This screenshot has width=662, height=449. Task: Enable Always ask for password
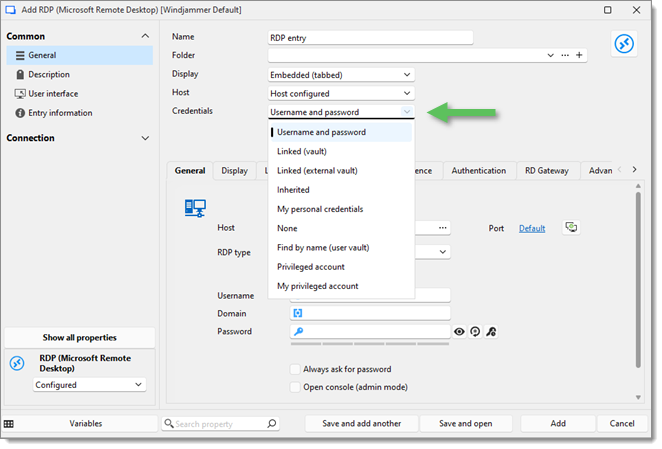click(295, 370)
